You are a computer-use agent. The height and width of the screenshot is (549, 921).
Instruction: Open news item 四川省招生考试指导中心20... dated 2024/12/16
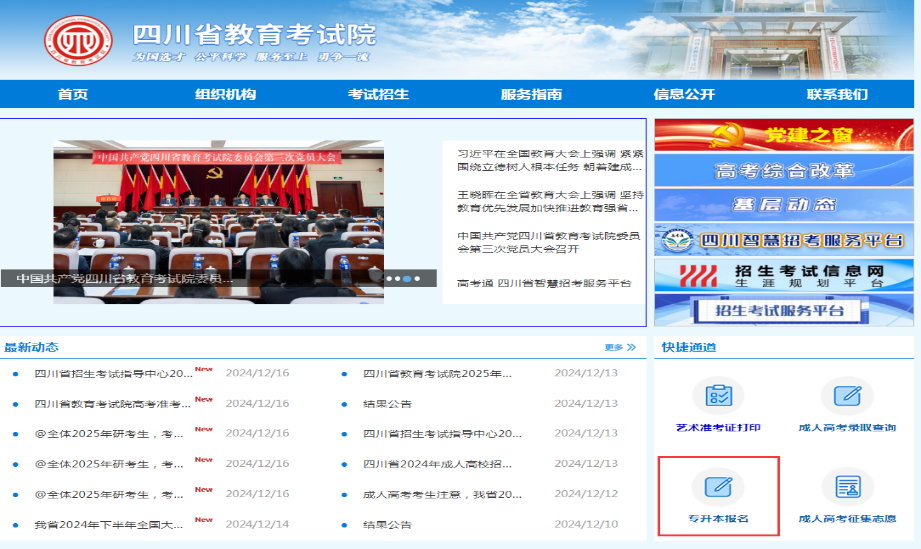tap(113, 373)
